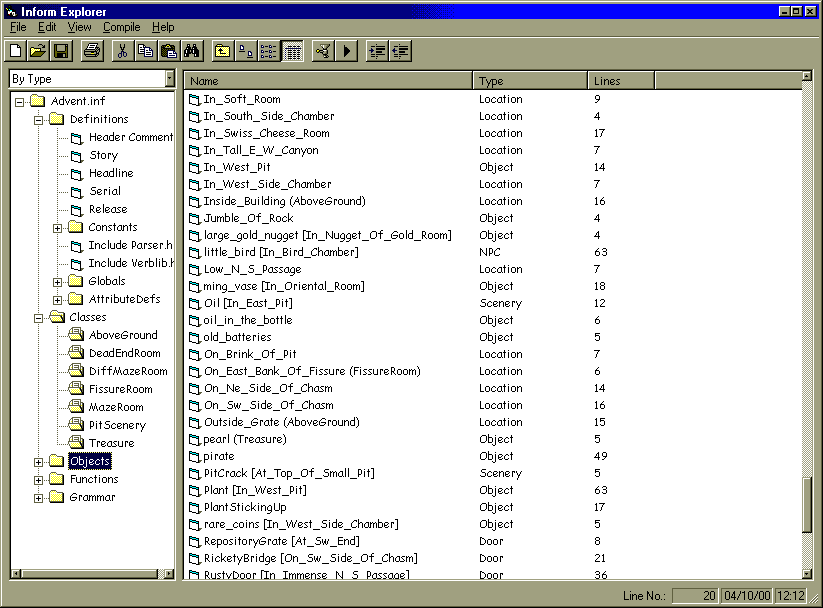Click the Paste clipboard icon
This screenshot has width=823, height=608.
tap(169, 51)
